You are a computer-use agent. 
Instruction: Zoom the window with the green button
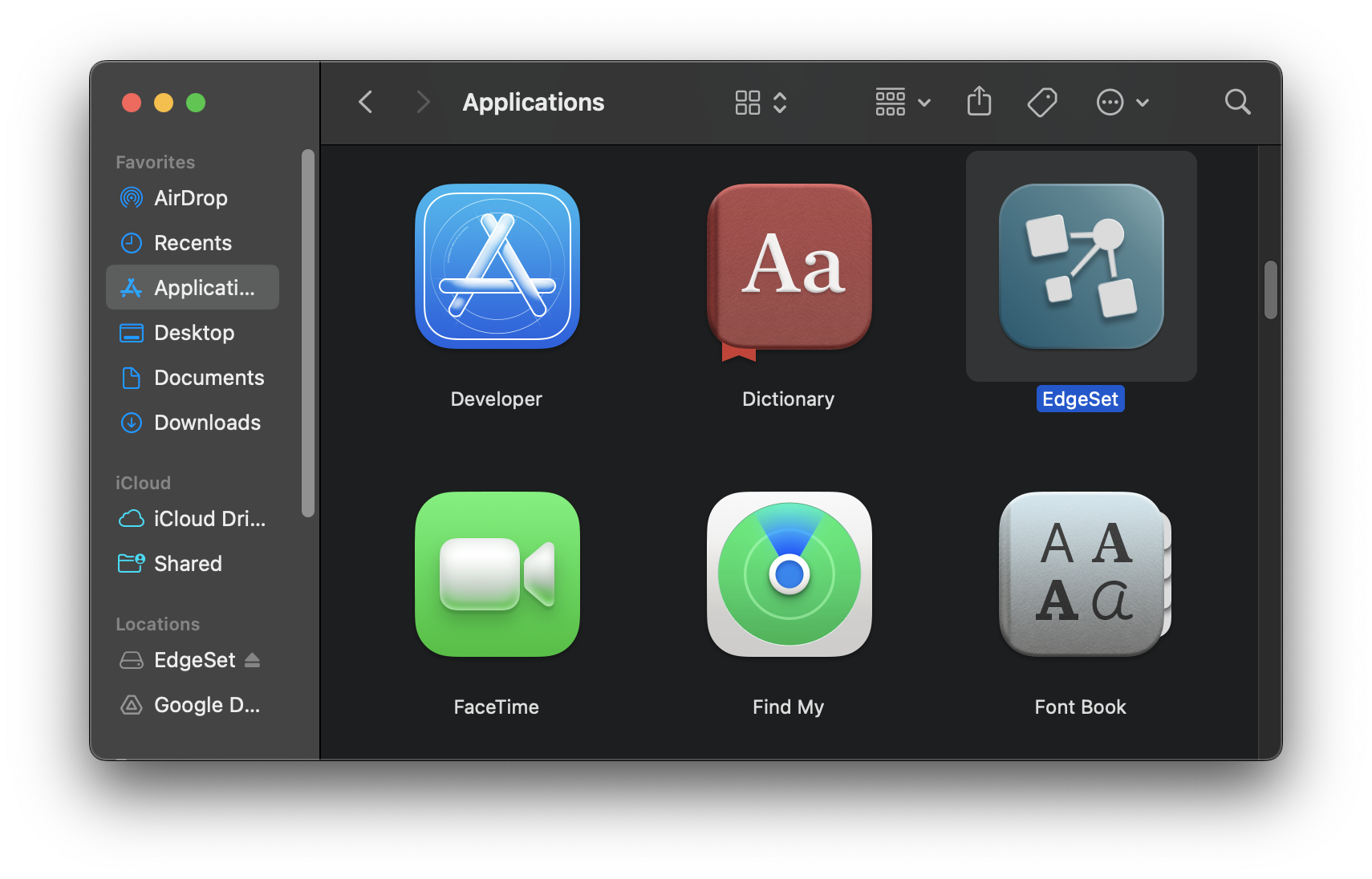(x=196, y=103)
